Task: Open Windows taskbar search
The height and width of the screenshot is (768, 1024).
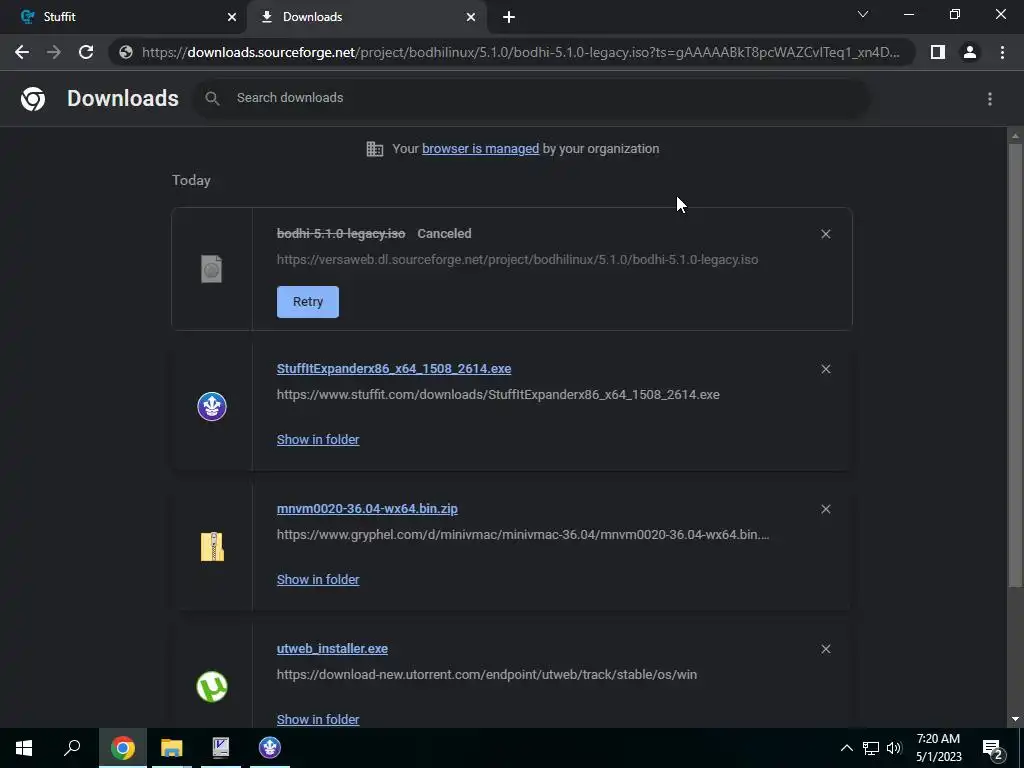Action: pyautogui.click(x=72, y=748)
